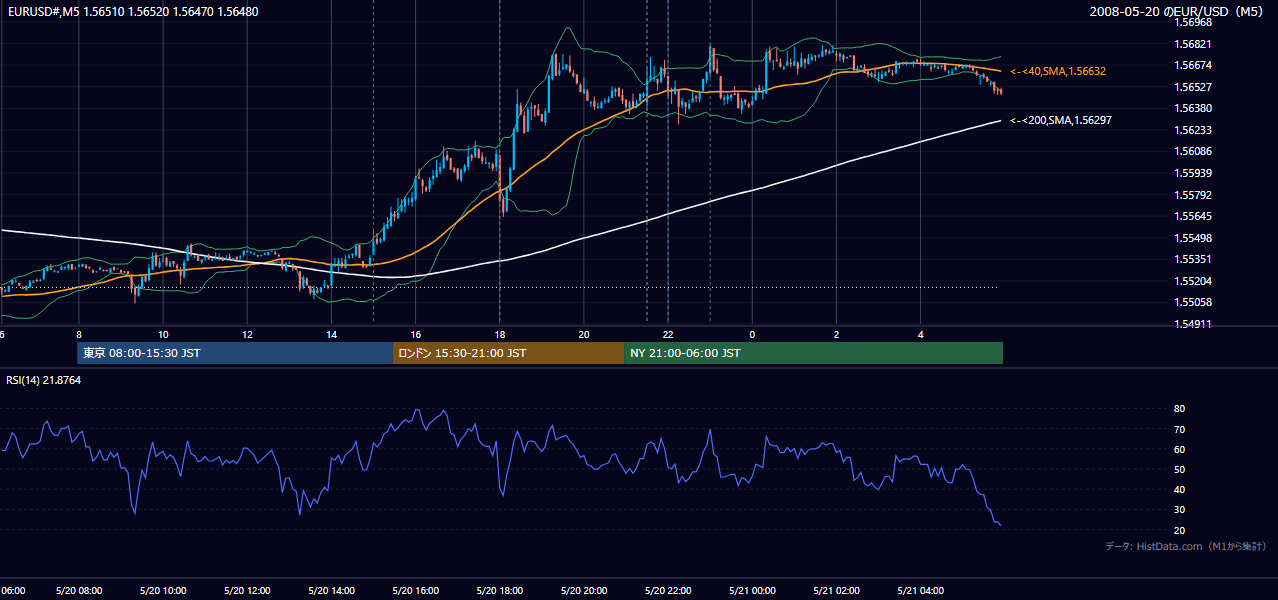Click price axis label 1.56527
Image resolution: width=1278 pixels, height=600 pixels.
[1193, 87]
